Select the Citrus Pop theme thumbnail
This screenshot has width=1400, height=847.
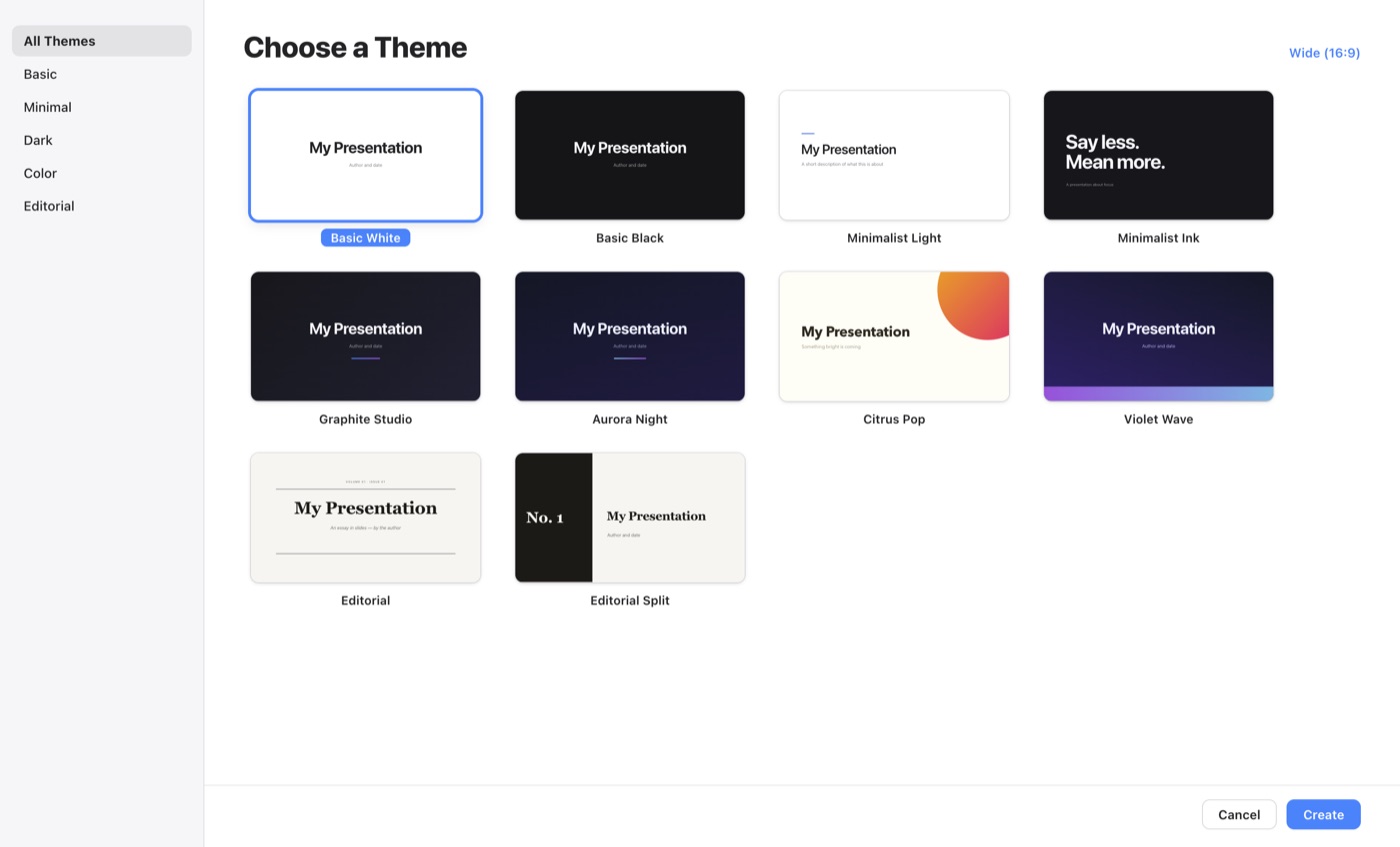point(894,336)
